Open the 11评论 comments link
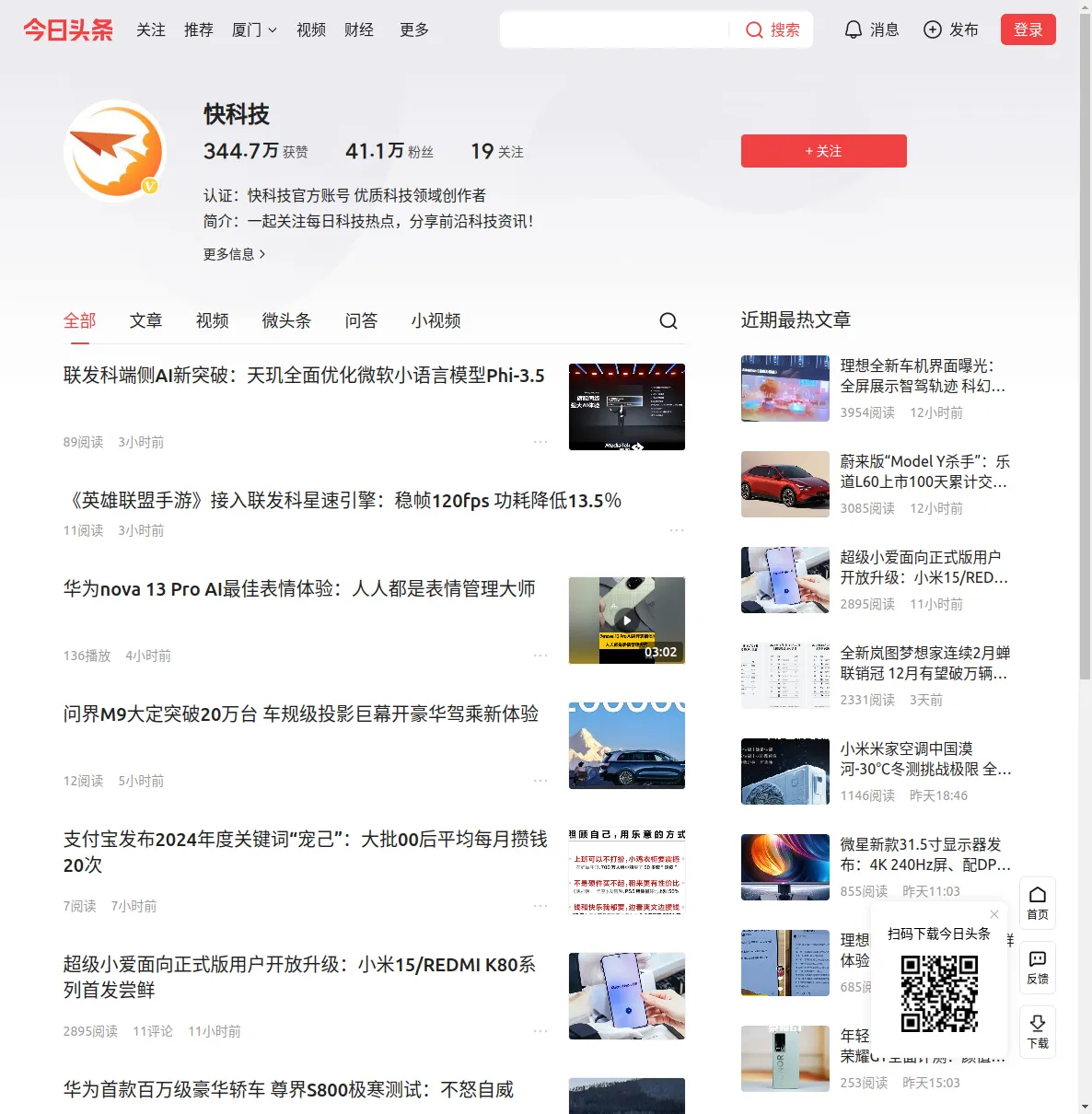1092x1114 pixels. (x=153, y=1031)
